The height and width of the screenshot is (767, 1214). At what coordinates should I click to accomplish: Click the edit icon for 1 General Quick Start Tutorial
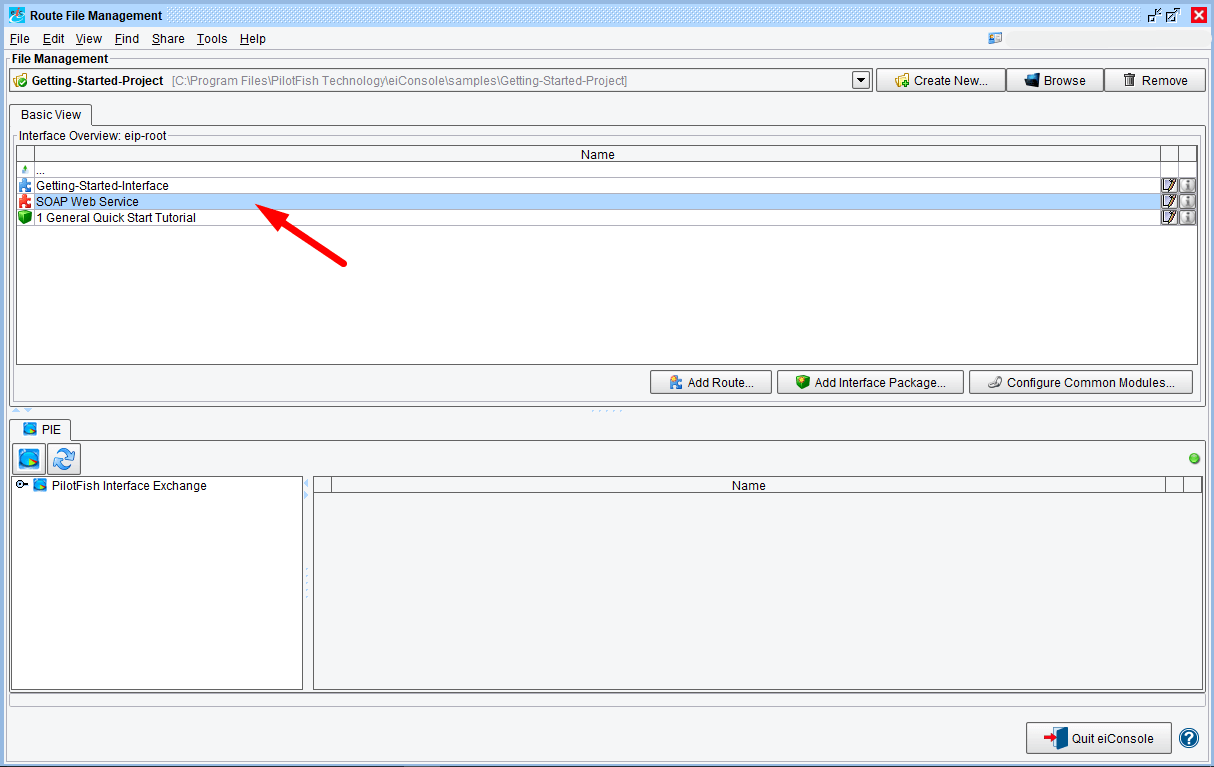tap(1168, 218)
